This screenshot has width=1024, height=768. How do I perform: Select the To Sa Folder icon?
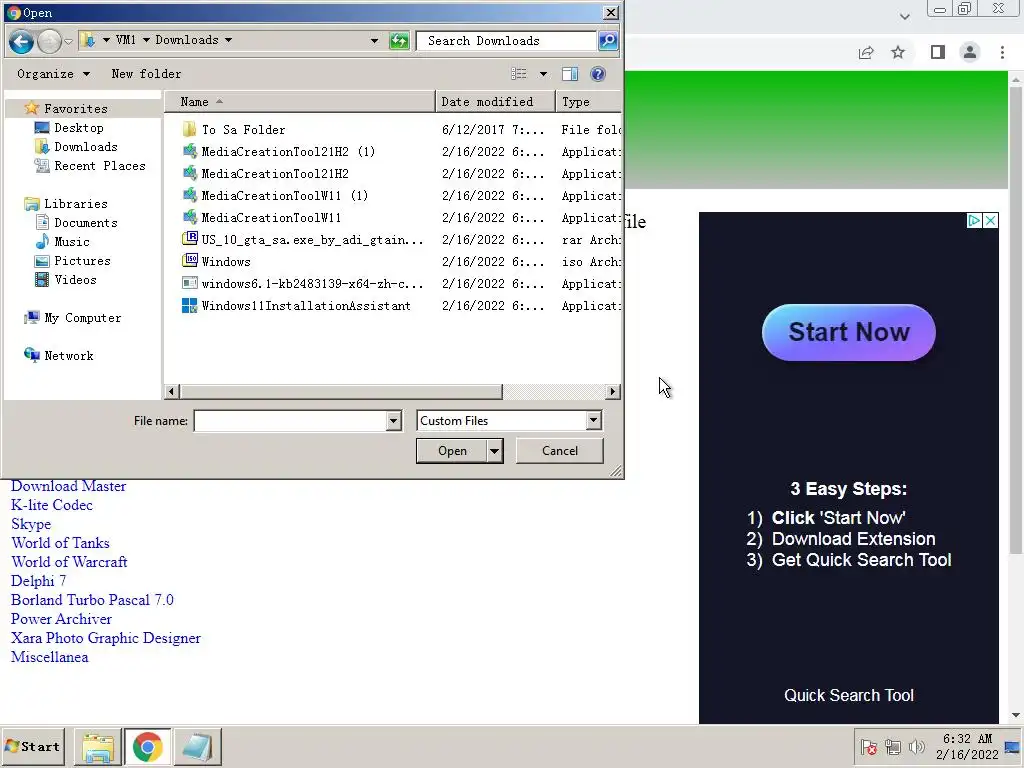(x=189, y=129)
